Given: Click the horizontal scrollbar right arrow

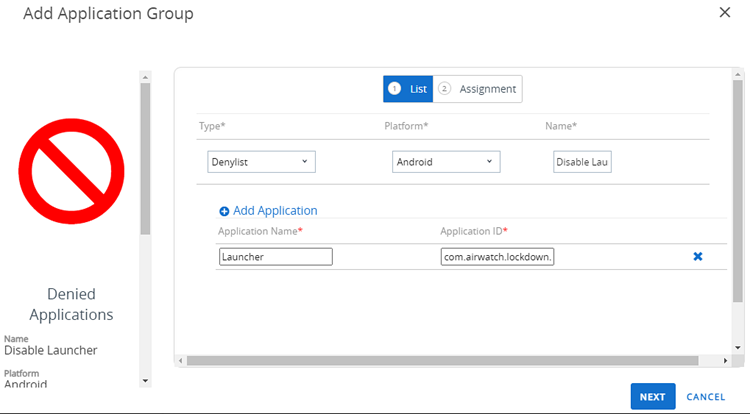Looking at the screenshot, I should [725, 360].
